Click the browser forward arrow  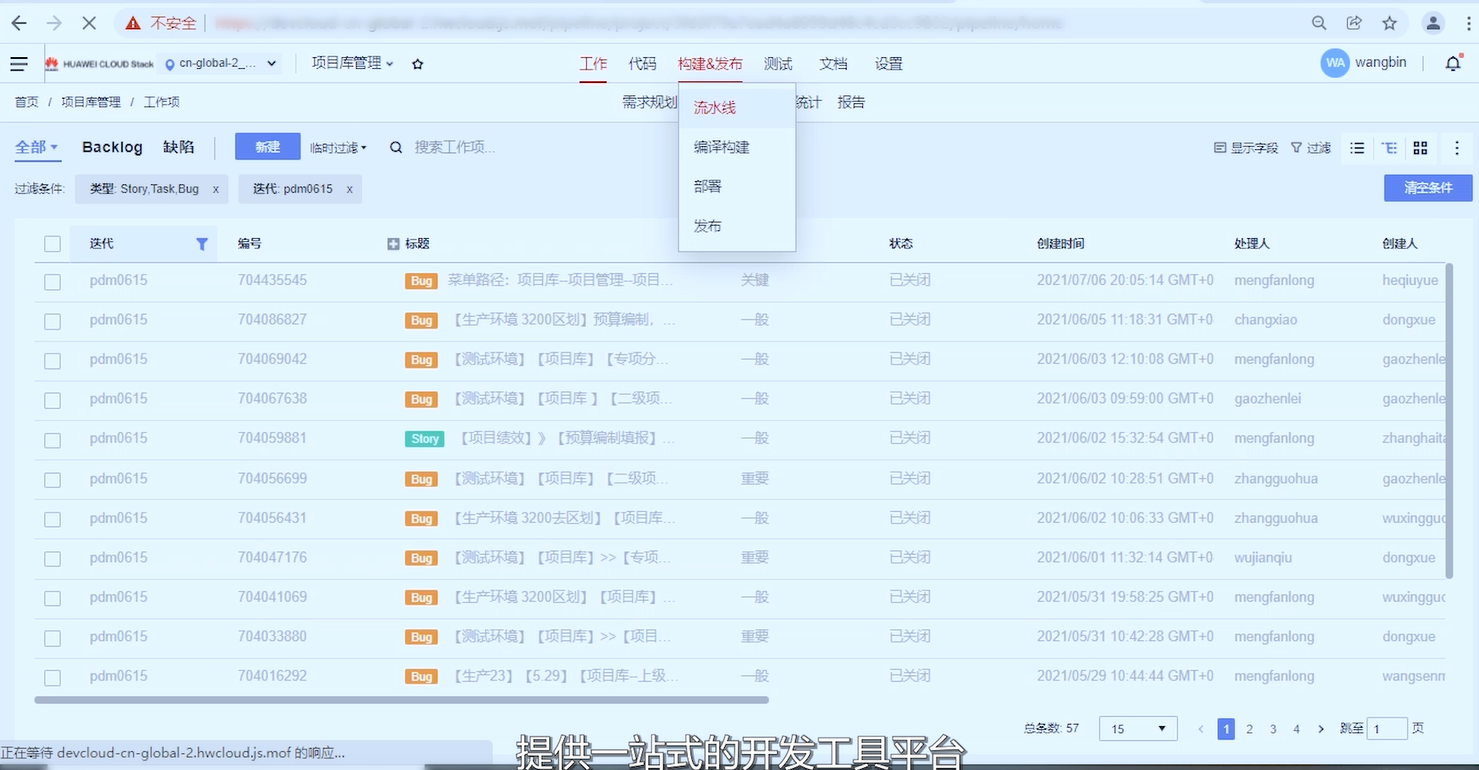pyautogui.click(x=54, y=23)
